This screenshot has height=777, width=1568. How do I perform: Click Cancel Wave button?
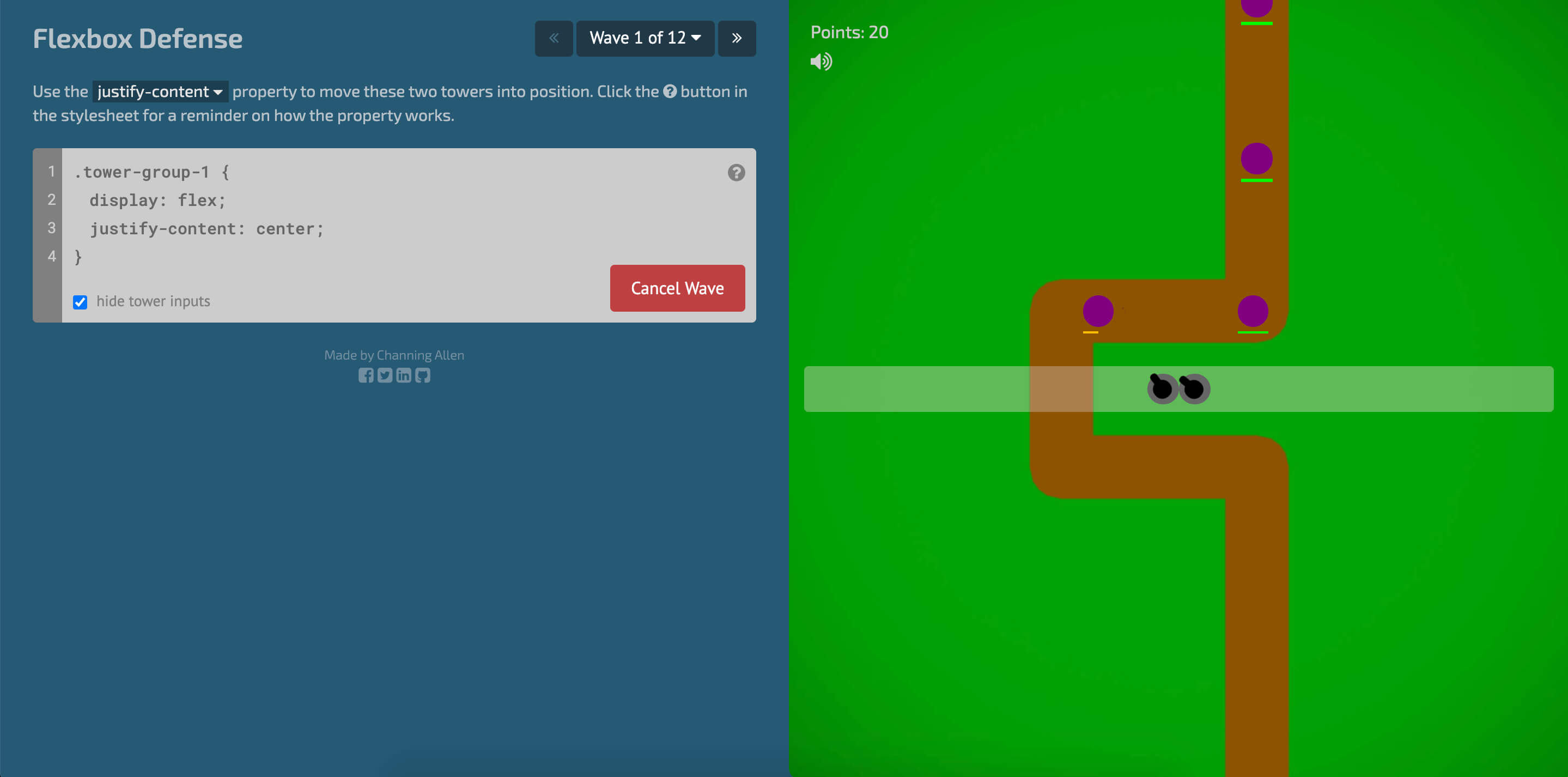pos(678,288)
